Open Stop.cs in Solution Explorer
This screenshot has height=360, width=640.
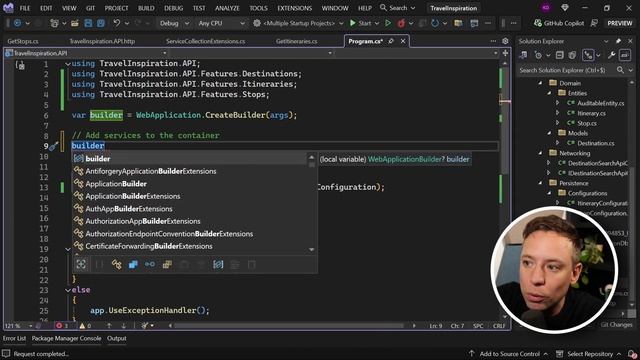587,123
